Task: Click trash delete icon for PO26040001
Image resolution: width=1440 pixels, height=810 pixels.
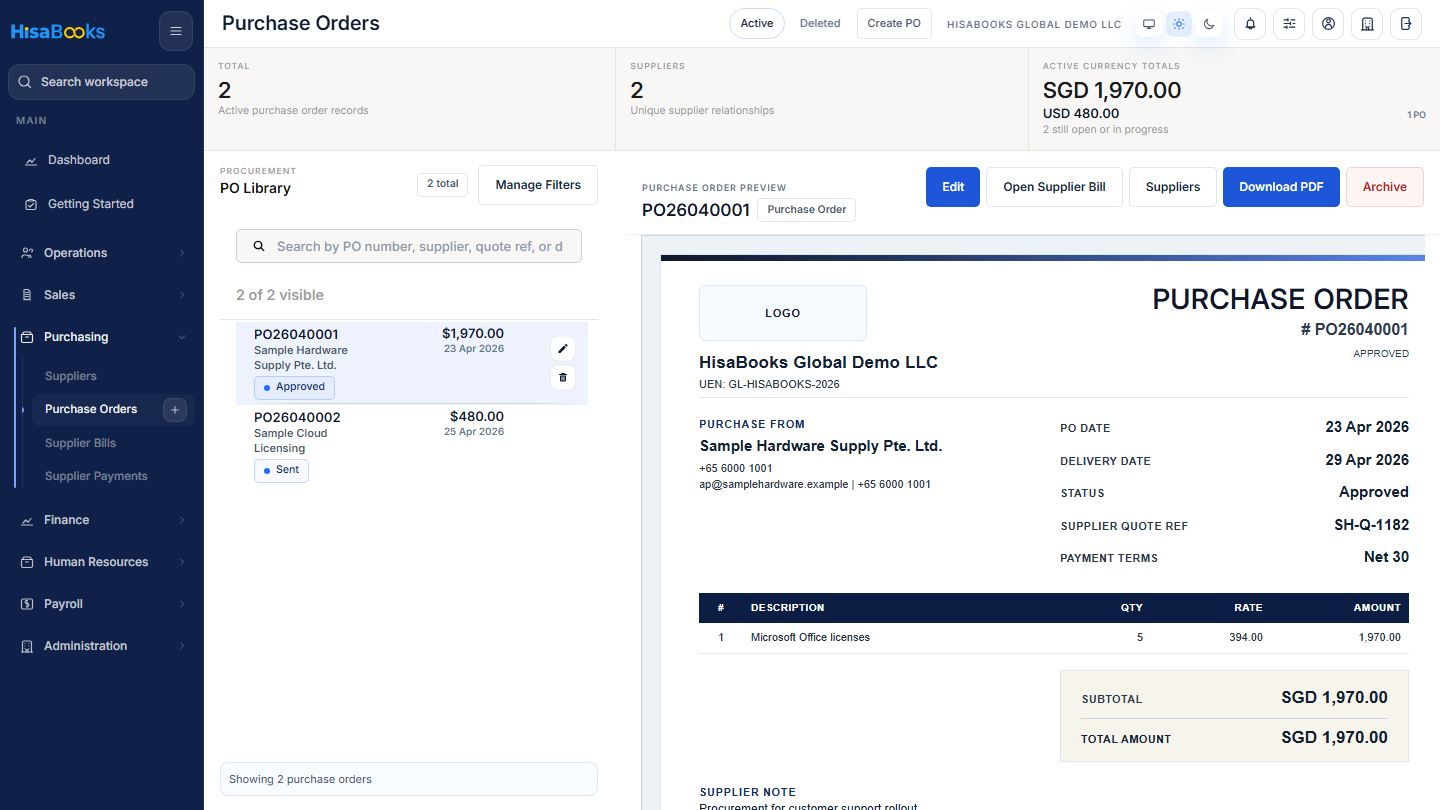Action: coord(563,377)
